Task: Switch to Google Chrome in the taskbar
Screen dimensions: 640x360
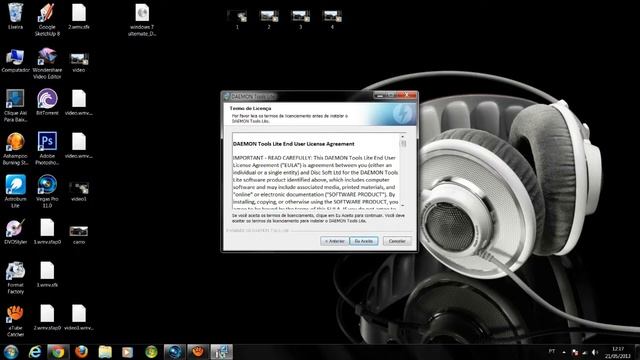Action: tap(58, 351)
